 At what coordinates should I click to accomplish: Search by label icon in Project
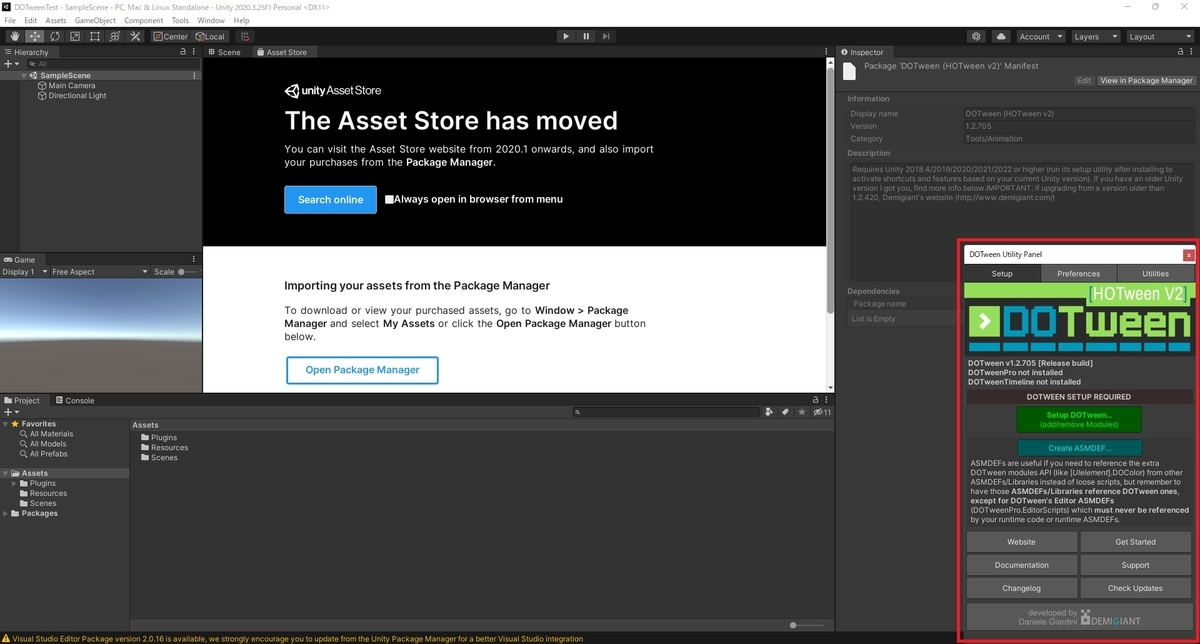[785, 412]
